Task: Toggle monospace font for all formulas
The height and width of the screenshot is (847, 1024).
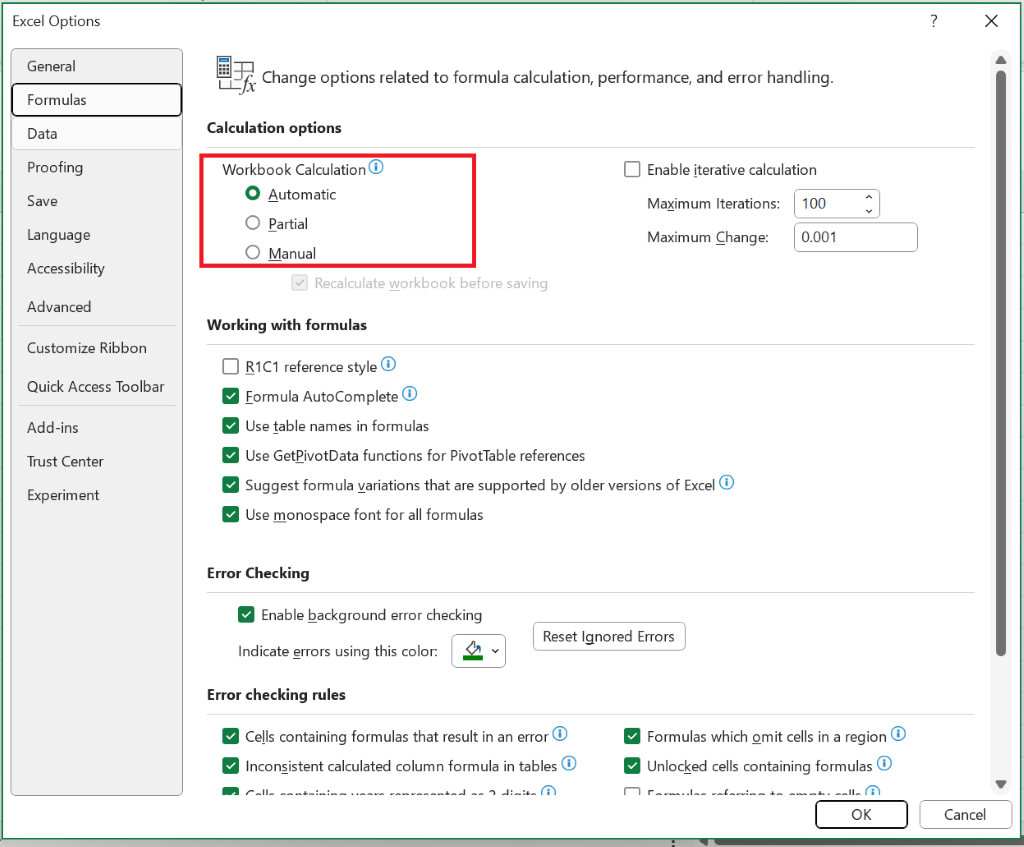Action: [231, 515]
